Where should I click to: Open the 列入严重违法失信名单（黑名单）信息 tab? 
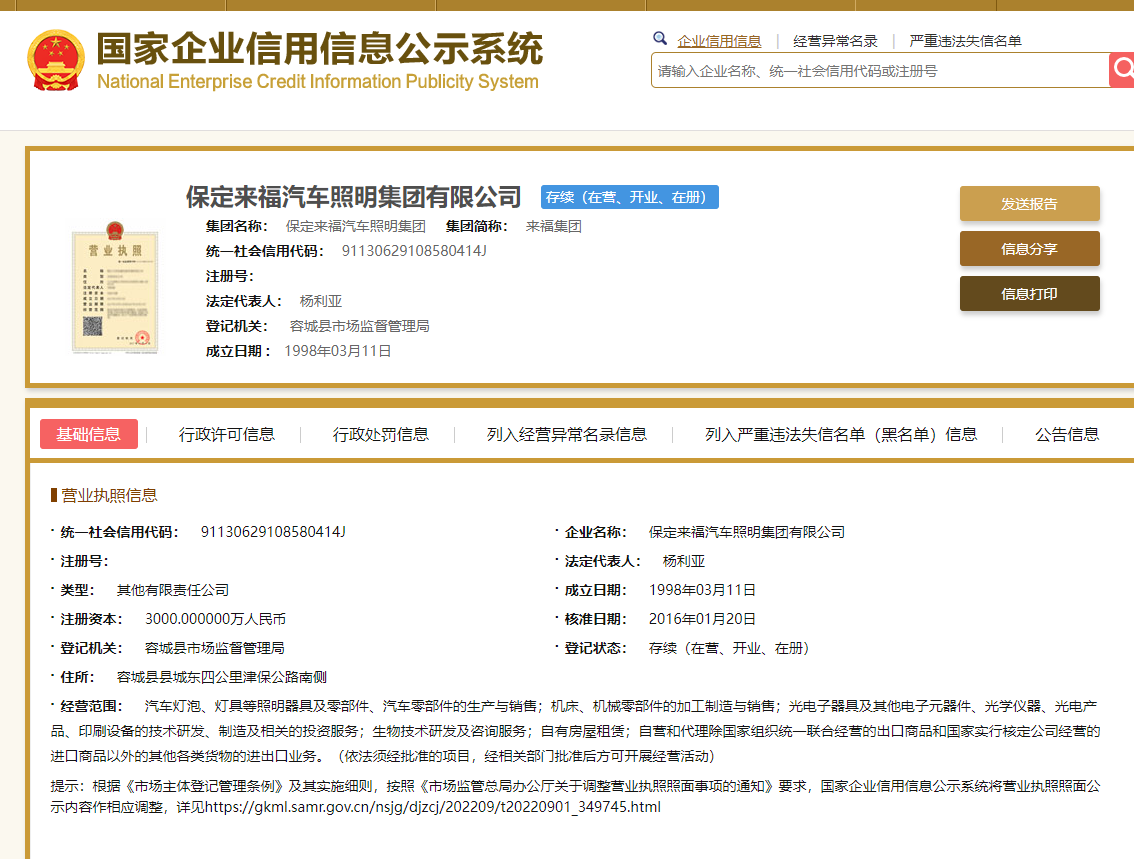pos(841,434)
